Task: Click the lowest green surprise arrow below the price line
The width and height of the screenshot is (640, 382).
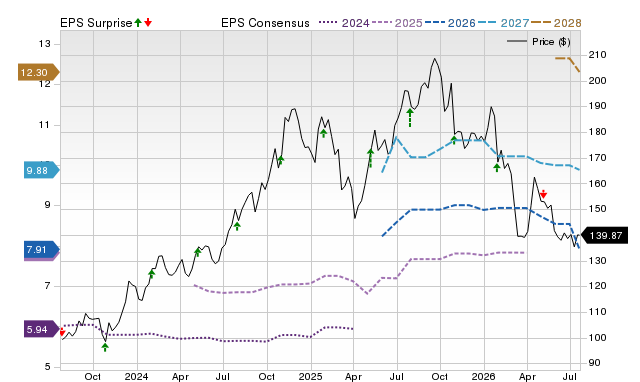Action: pyautogui.click(x=105, y=347)
